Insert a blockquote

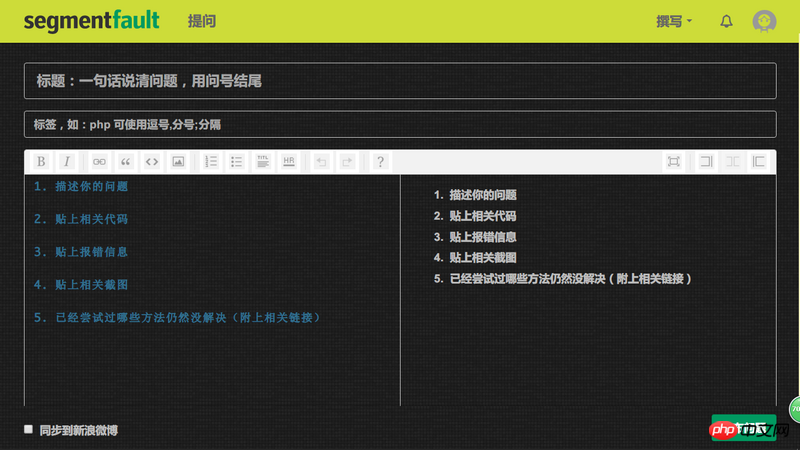coord(125,162)
